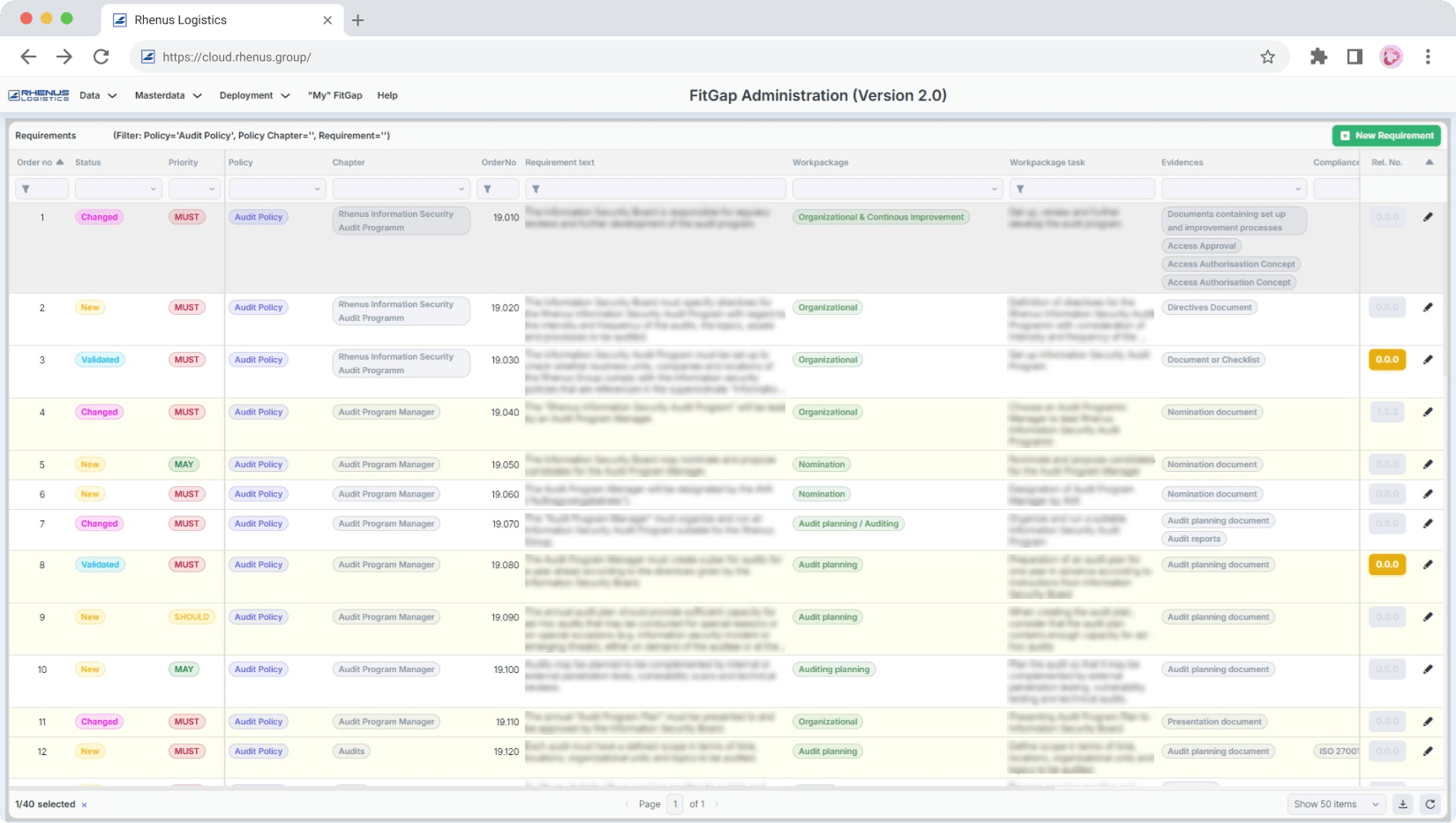The height and width of the screenshot is (823, 1456).
Task: Edit requirement row 2 with pencil icon
Action: click(x=1428, y=308)
